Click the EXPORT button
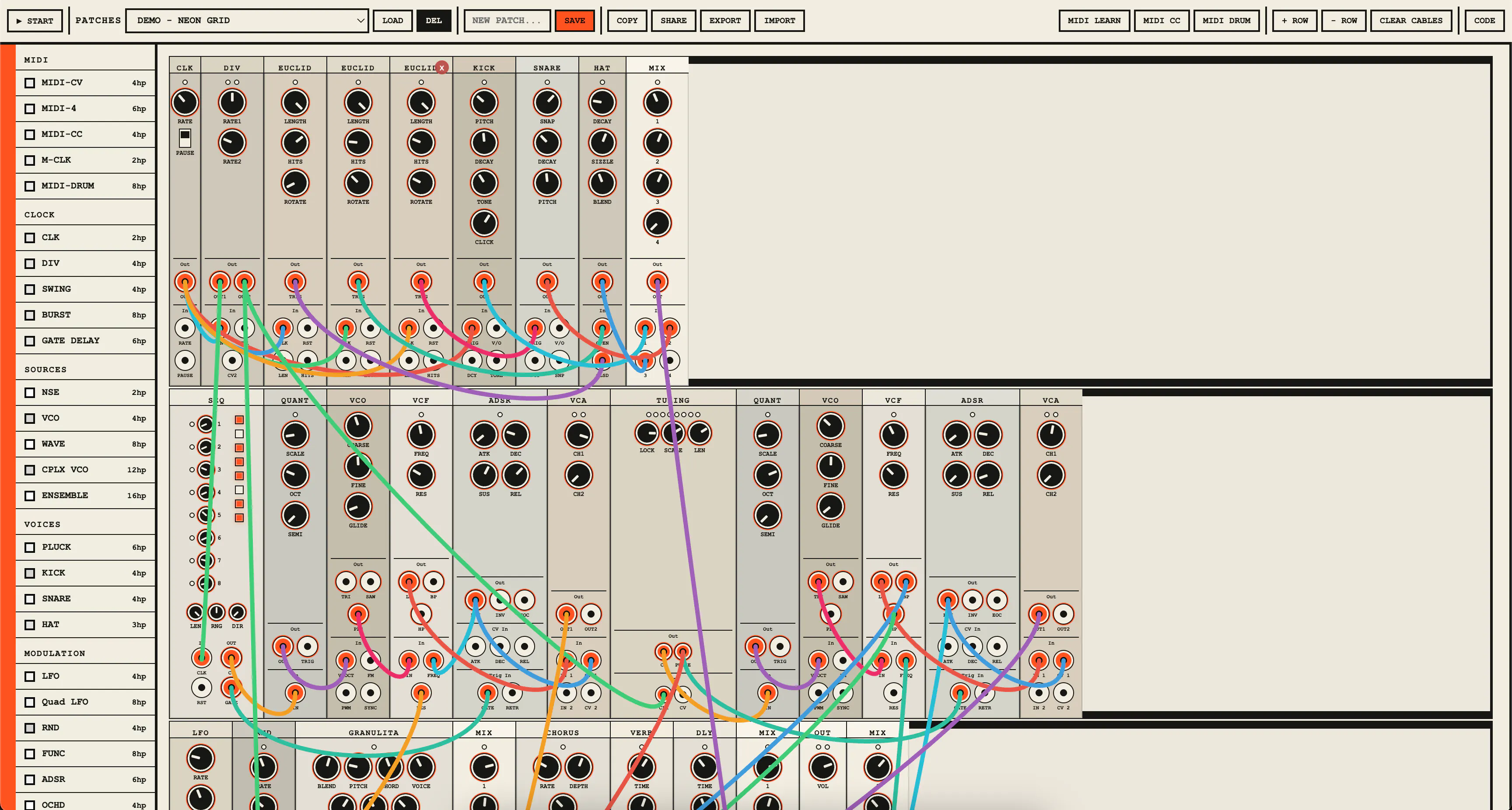The image size is (1512, 810). [x=725, y=21]
